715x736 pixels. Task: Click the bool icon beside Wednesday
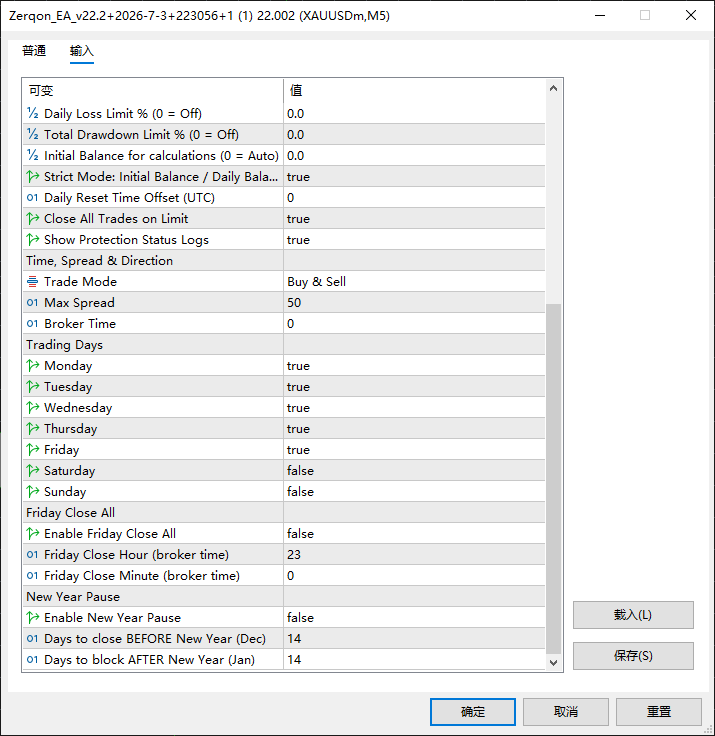coord(32,407)
